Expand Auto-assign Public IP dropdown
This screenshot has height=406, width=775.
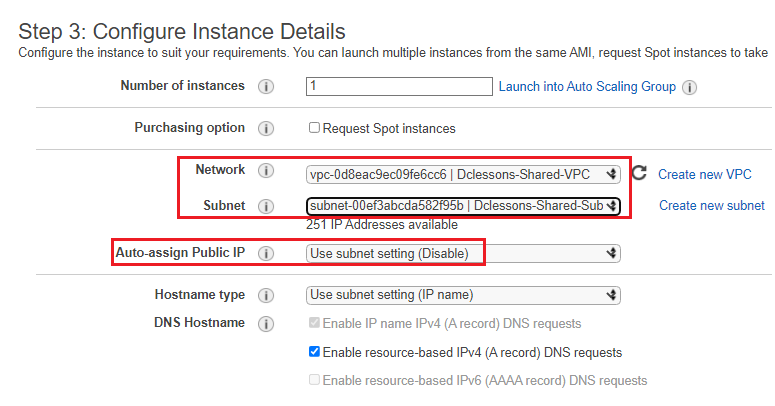point(463,254)
